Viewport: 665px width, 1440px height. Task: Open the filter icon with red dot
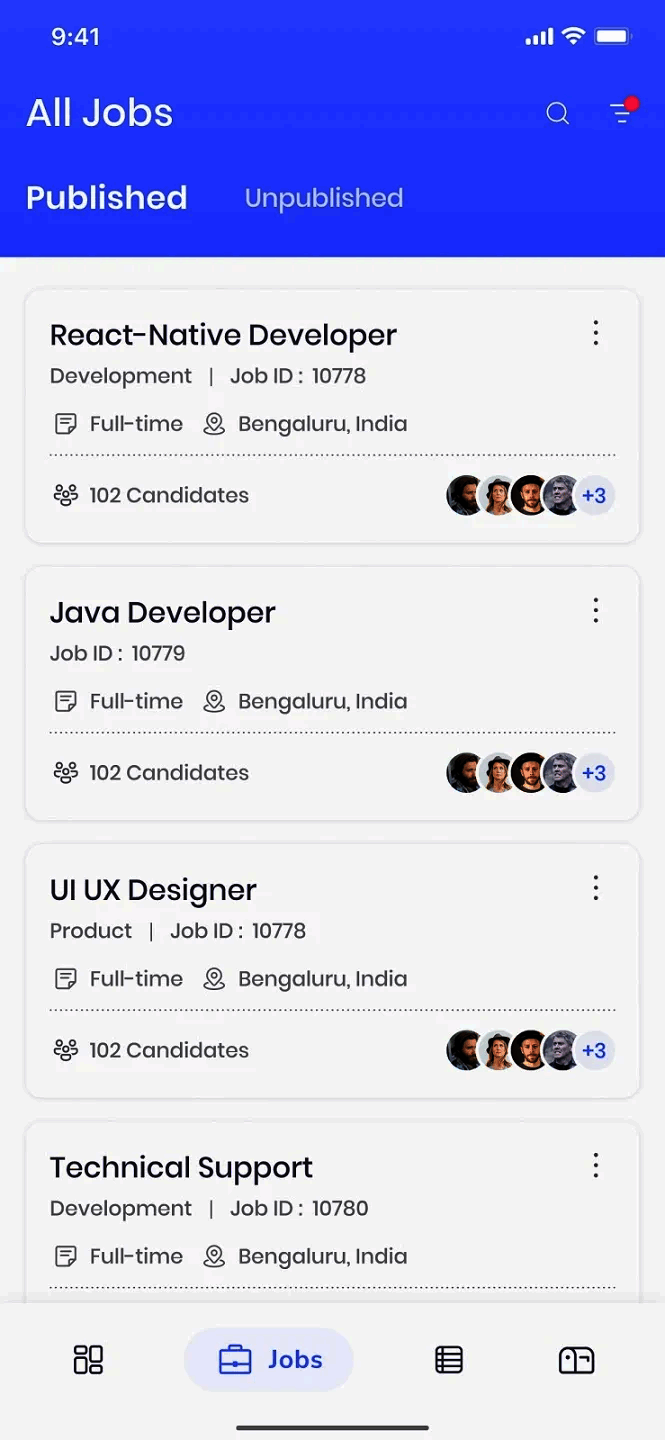[622, 113]
